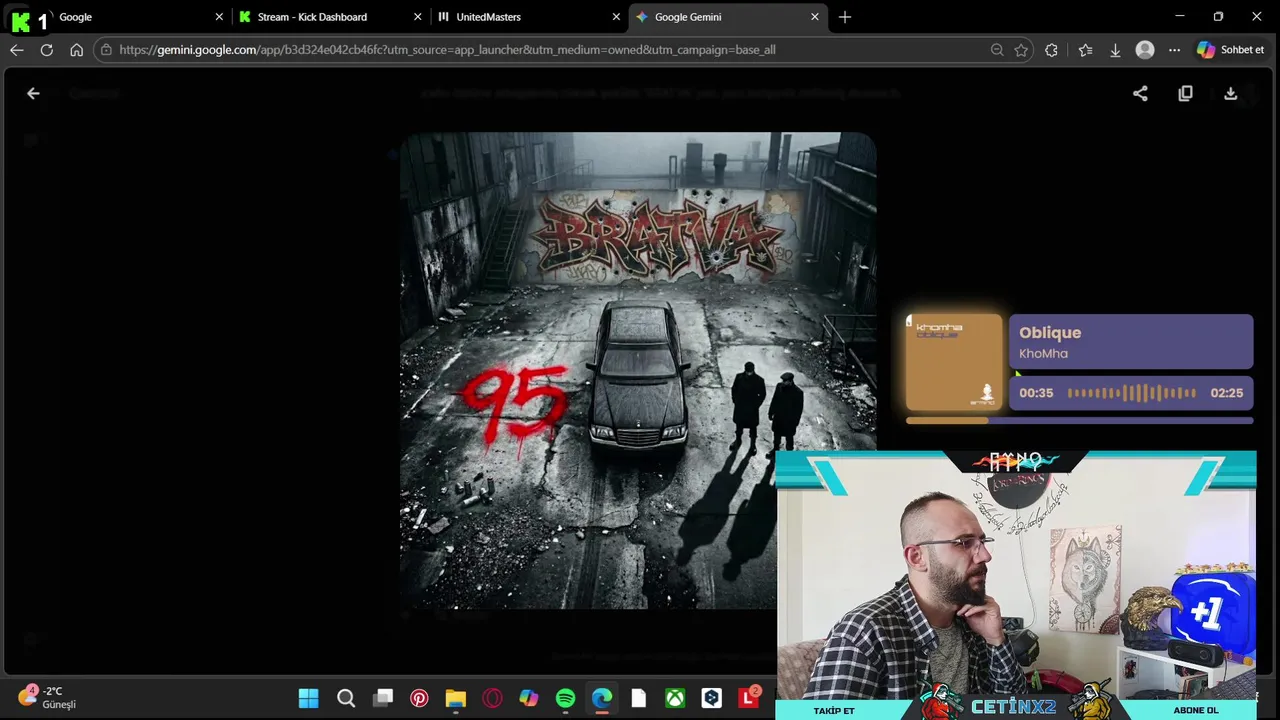Open the weather widget showing -2°C Güneşli
This screenshot has height=720, width=1280.
tap(47, 697)
